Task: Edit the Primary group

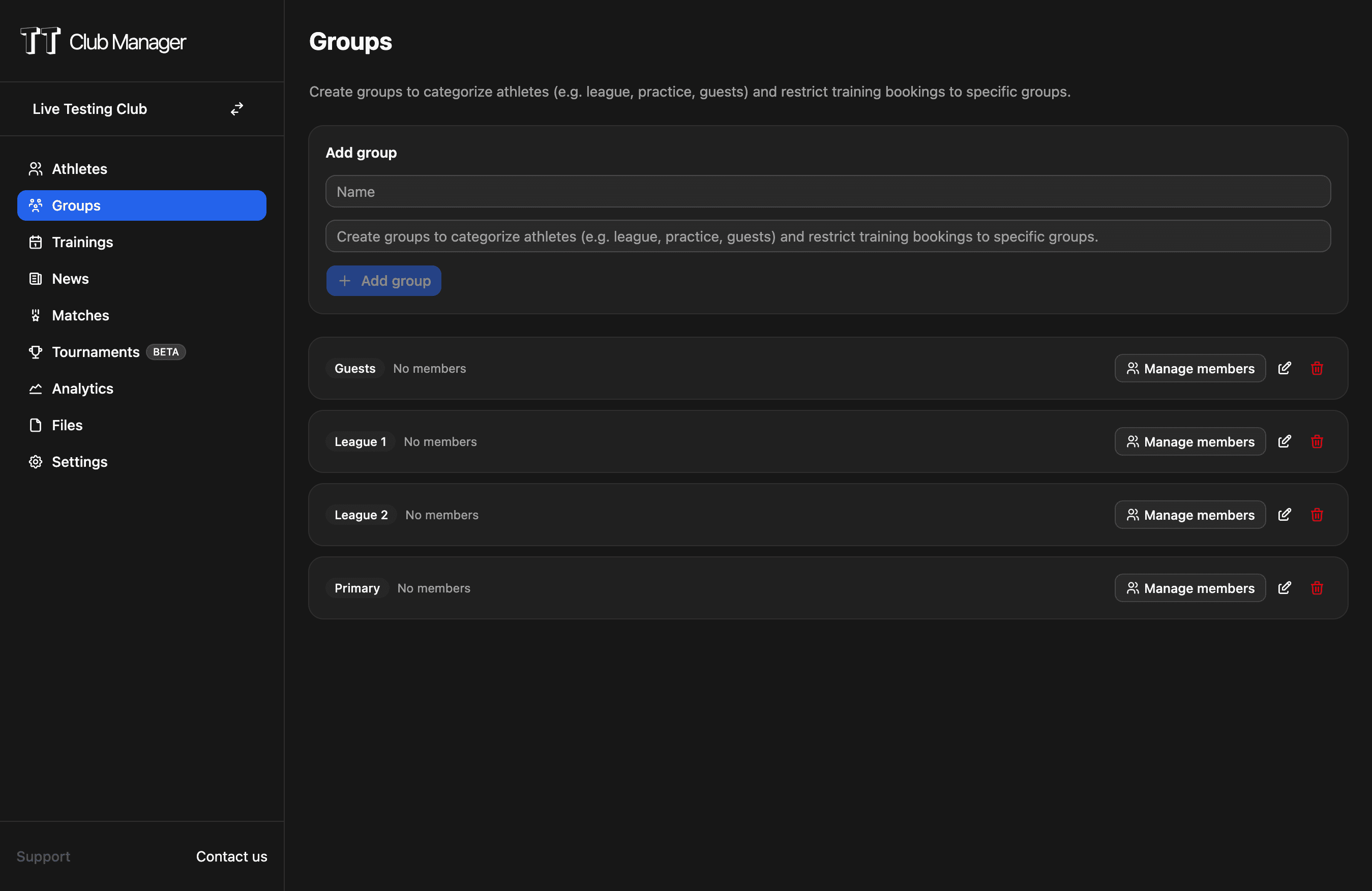Action: (1285, 588)
